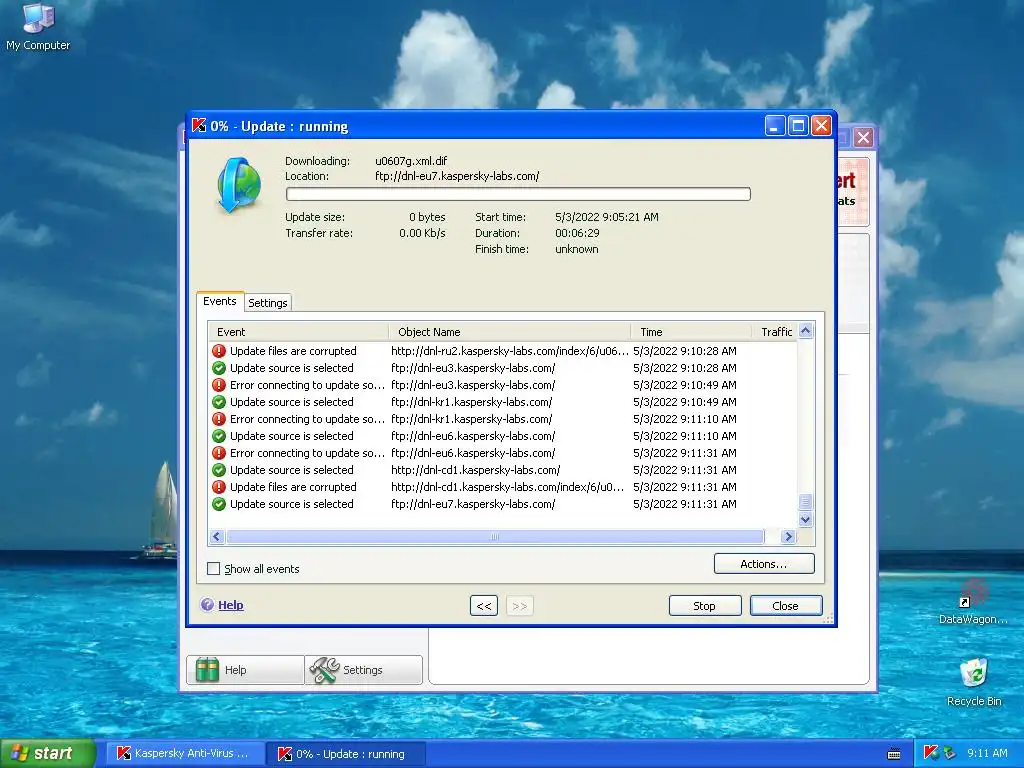Screen dimensions: 1024x768
Task: Click the Close button in update window
Action: (786, 605)
